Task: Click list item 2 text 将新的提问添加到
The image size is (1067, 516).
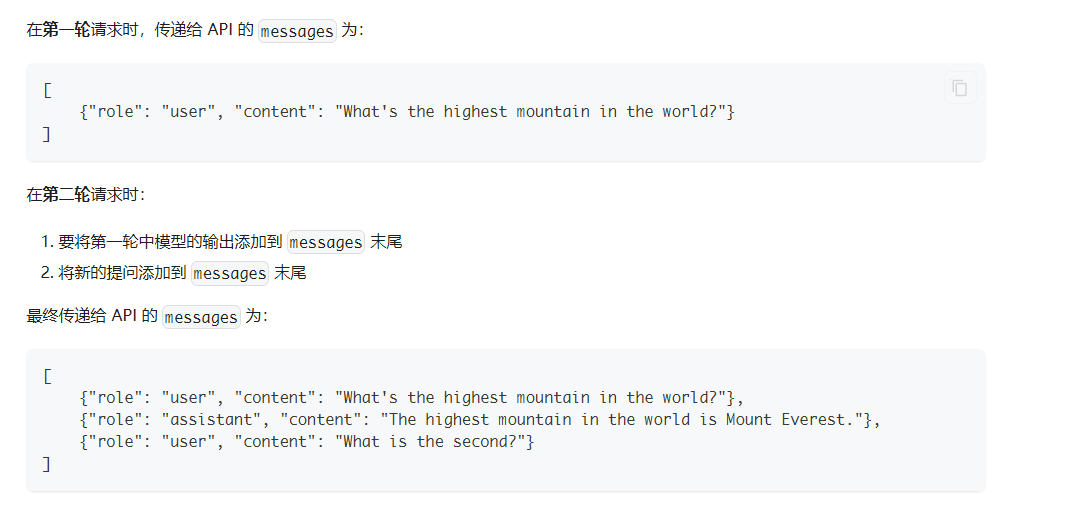Action: click(x=122, y=273)
